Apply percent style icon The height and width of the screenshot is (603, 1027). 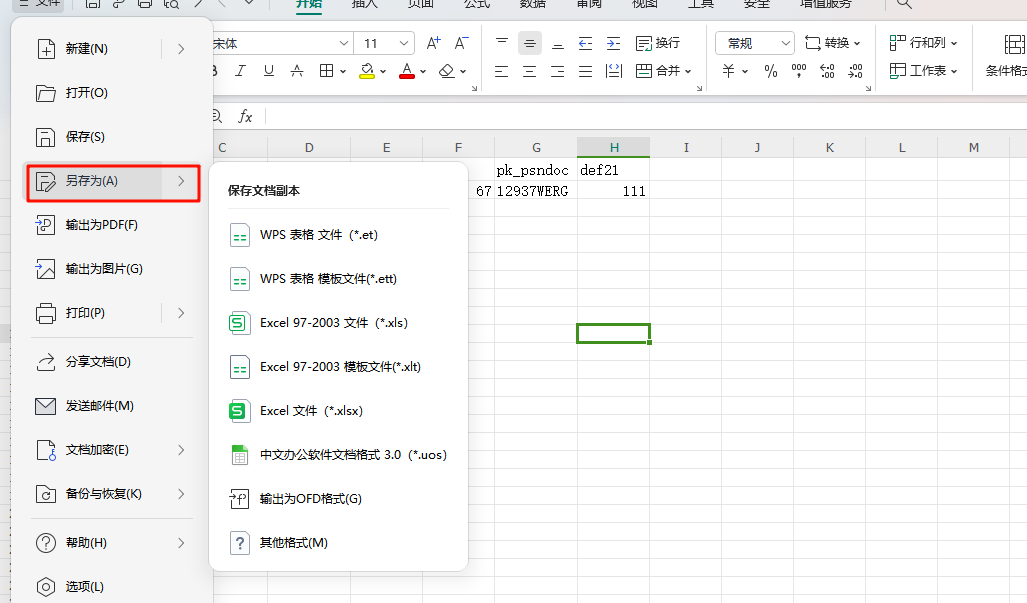click(771, 71)
